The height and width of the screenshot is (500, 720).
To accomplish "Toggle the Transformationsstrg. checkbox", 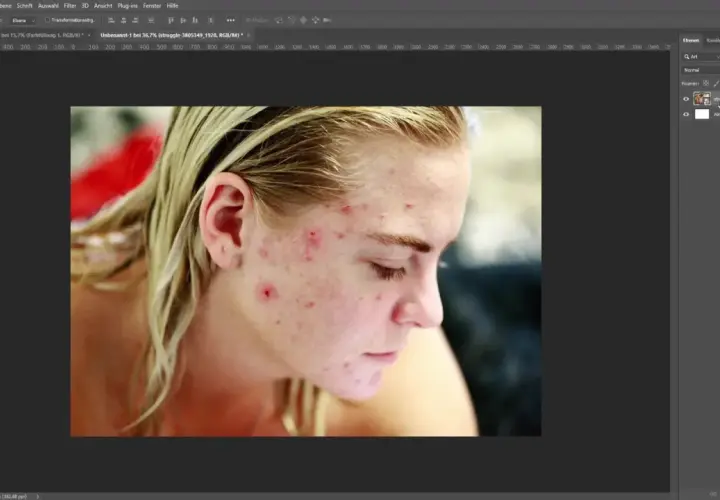I will [x=47, y=20].
